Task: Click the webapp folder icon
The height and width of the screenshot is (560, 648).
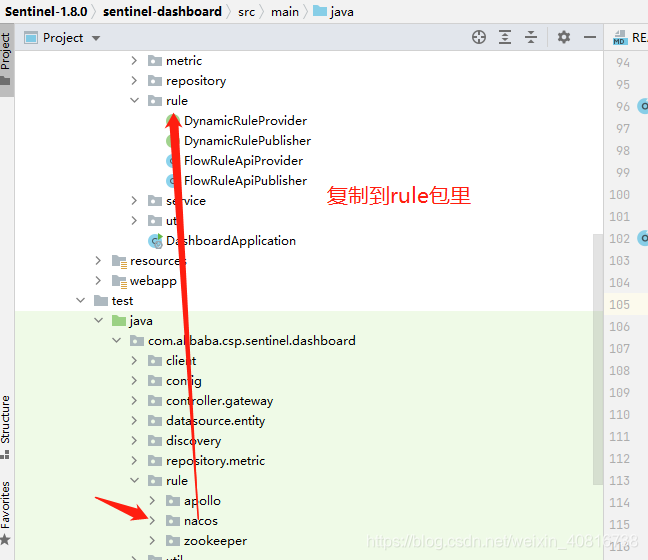Action: 119,281
